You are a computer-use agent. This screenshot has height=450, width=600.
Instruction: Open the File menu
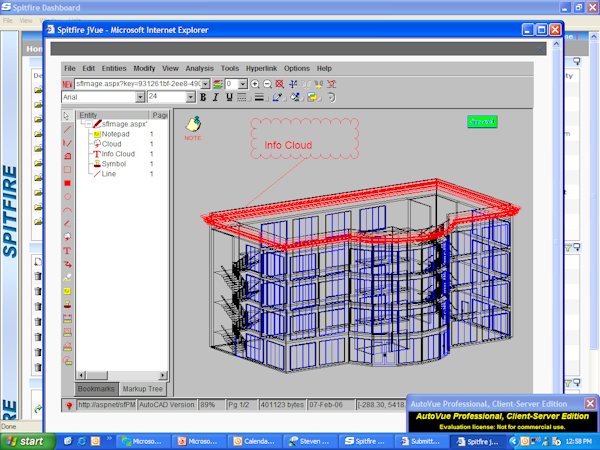(x=70, y=68)
